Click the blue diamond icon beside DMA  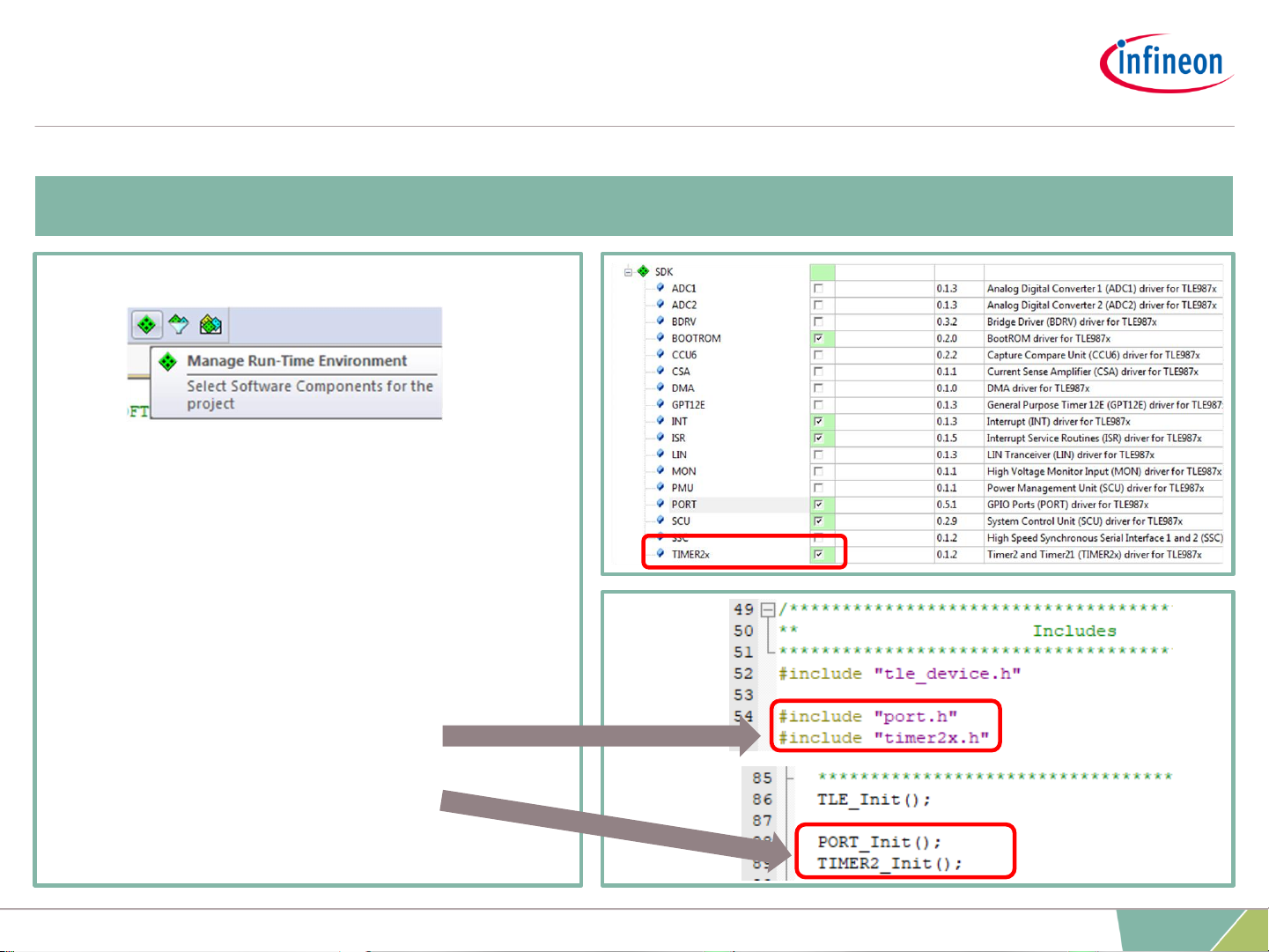pos(660,388)
